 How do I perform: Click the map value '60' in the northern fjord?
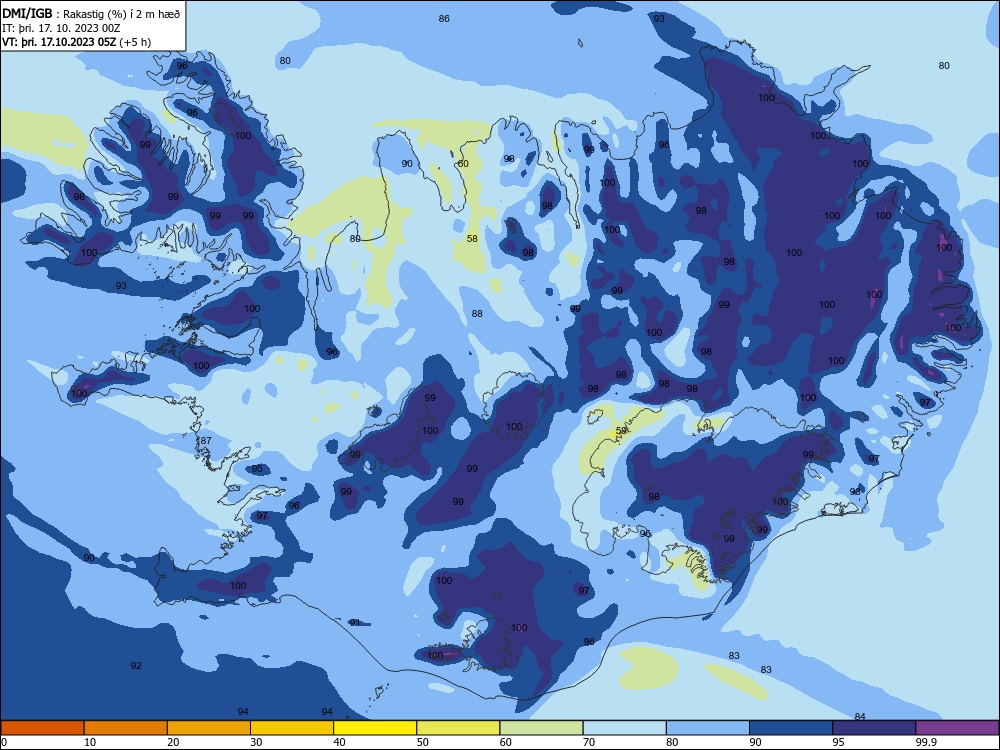click(x=463, y=163)
